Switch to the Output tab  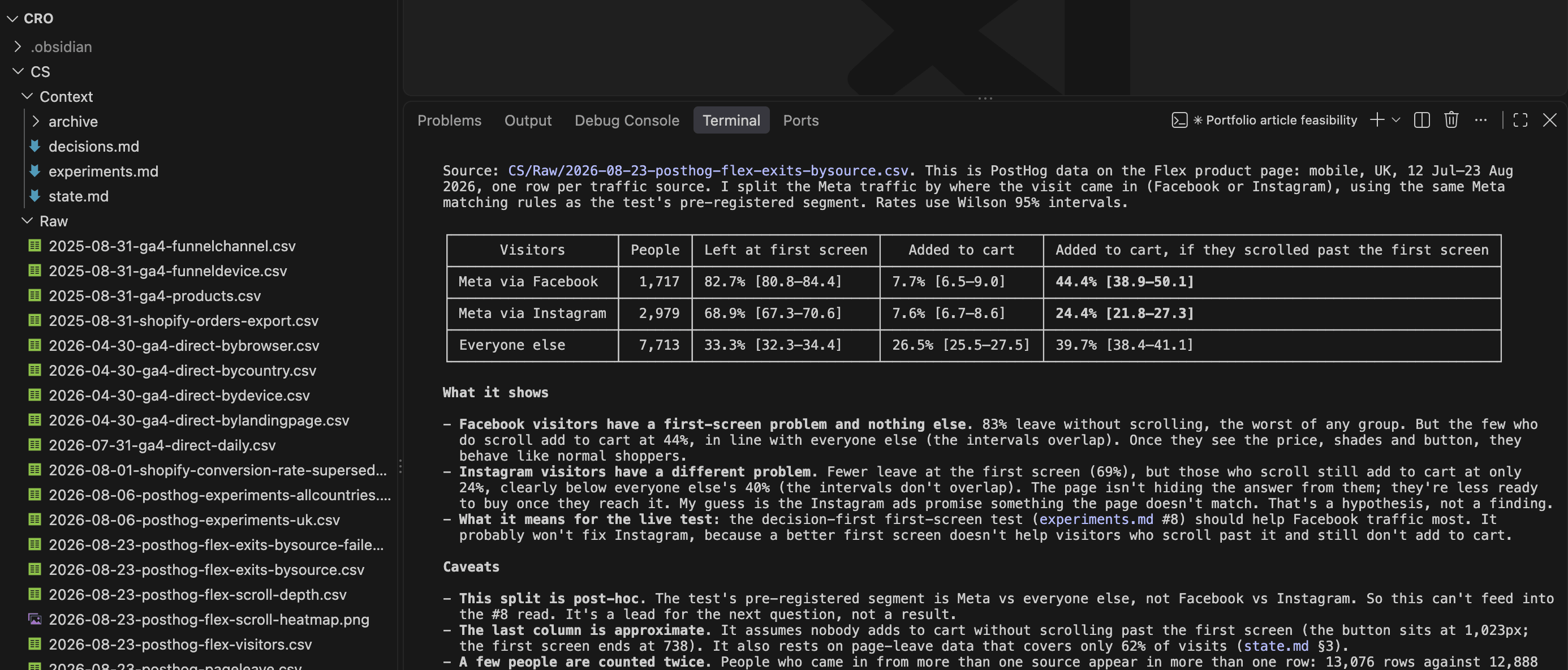pyautogui.click(x=528, y=121)
